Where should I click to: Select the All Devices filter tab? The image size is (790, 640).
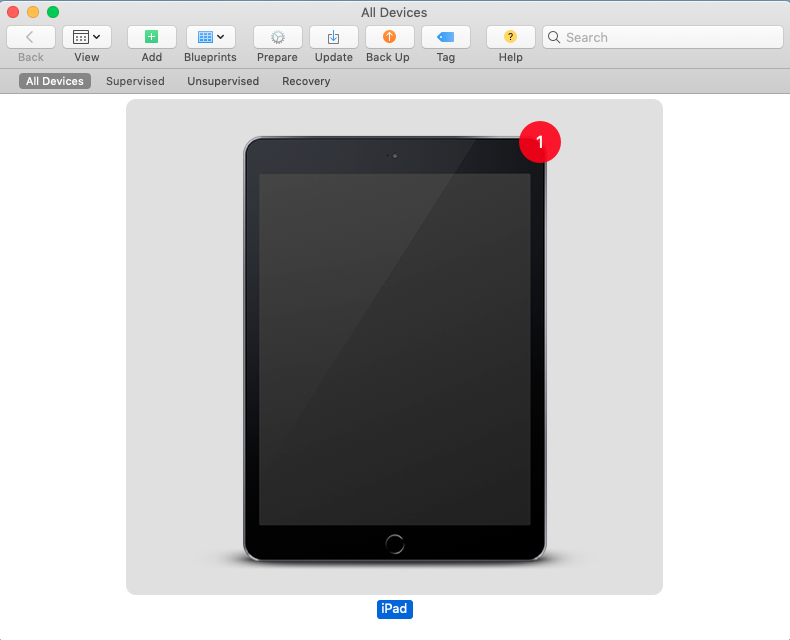[x=55, y=81]
